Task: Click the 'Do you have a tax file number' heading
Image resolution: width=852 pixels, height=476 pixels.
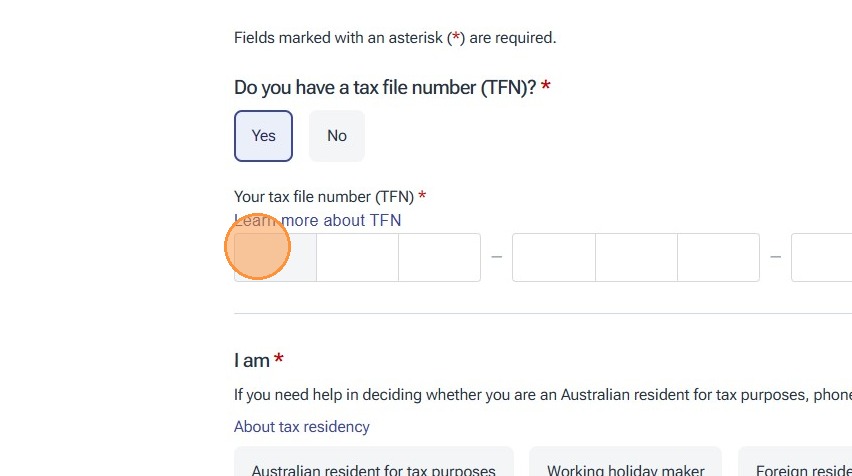Action: [385, 88]
